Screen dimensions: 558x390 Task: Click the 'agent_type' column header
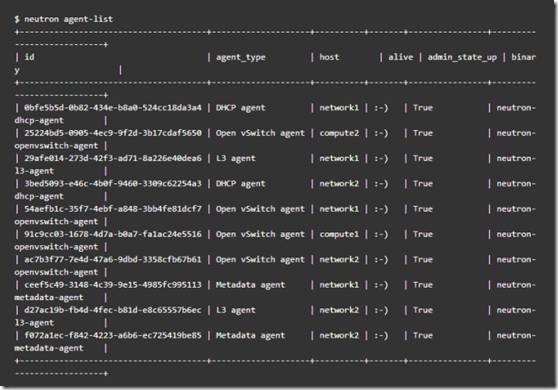coord(241,57)
